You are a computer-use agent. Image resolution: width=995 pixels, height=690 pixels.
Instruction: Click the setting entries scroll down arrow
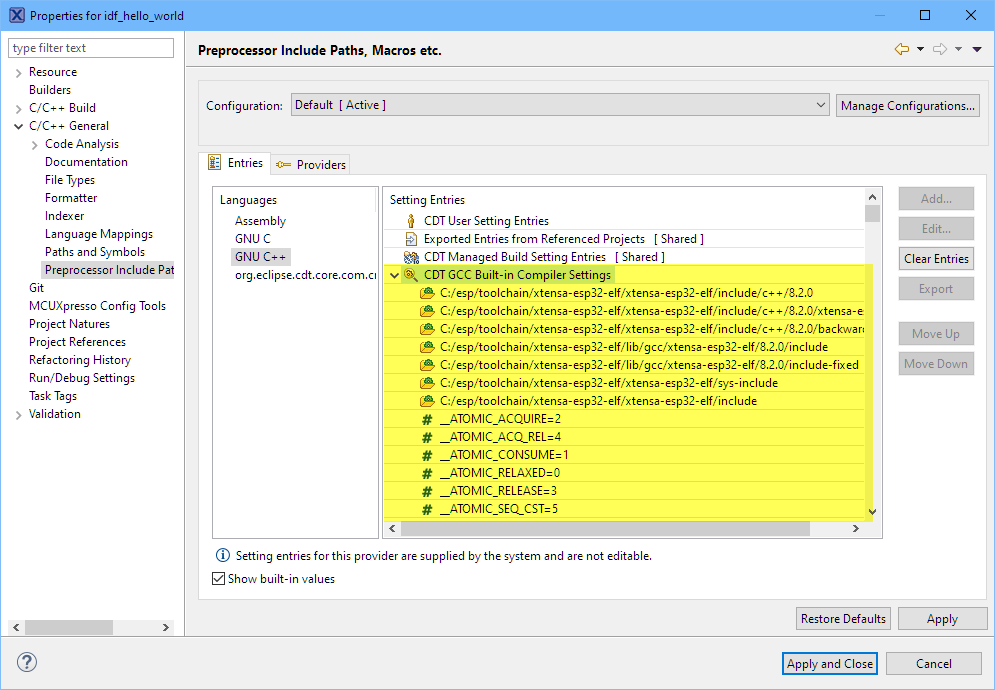point(872,511)
